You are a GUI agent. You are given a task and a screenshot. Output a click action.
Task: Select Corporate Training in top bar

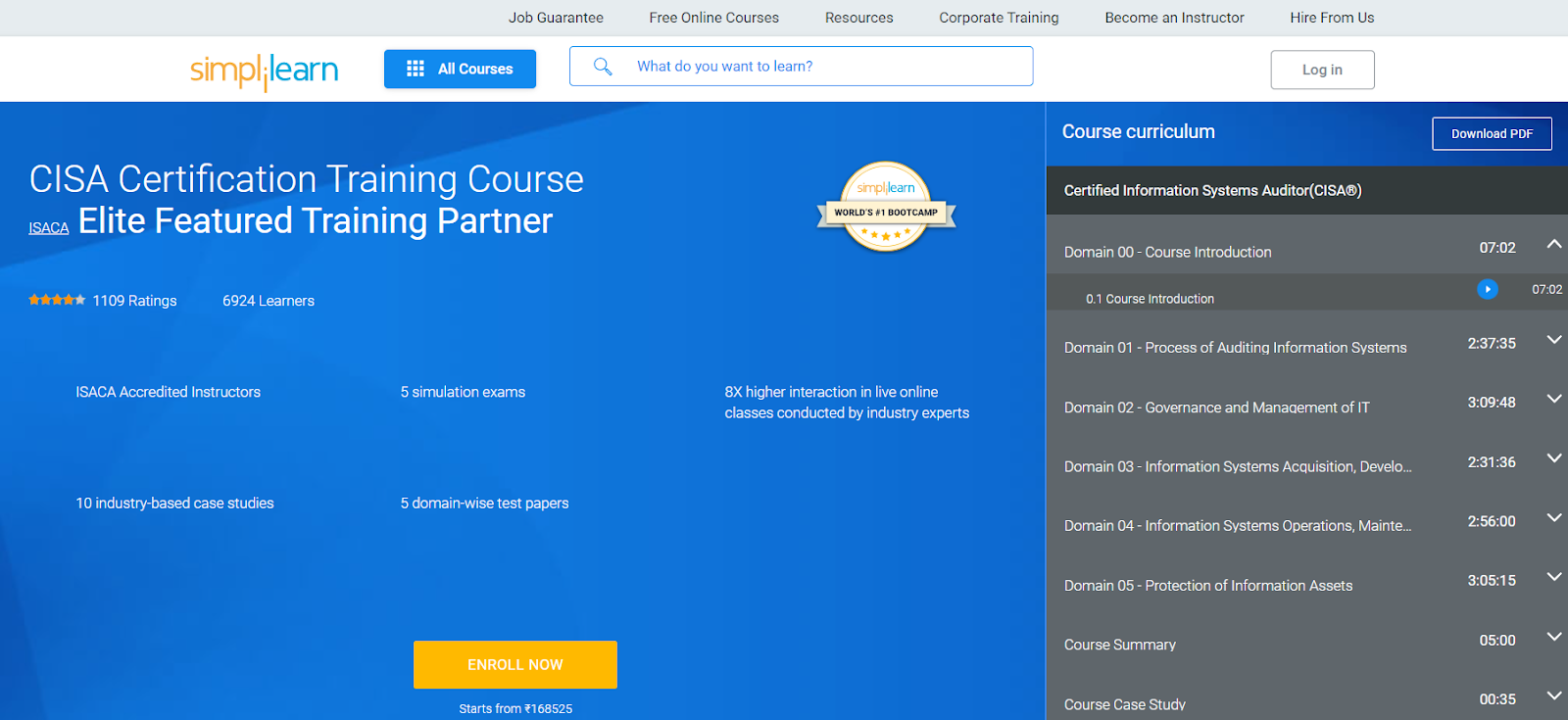tap(999, 18)
